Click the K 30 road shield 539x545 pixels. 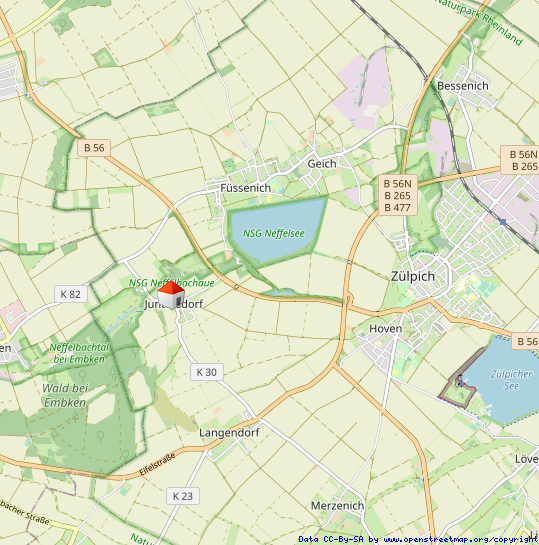207,372
